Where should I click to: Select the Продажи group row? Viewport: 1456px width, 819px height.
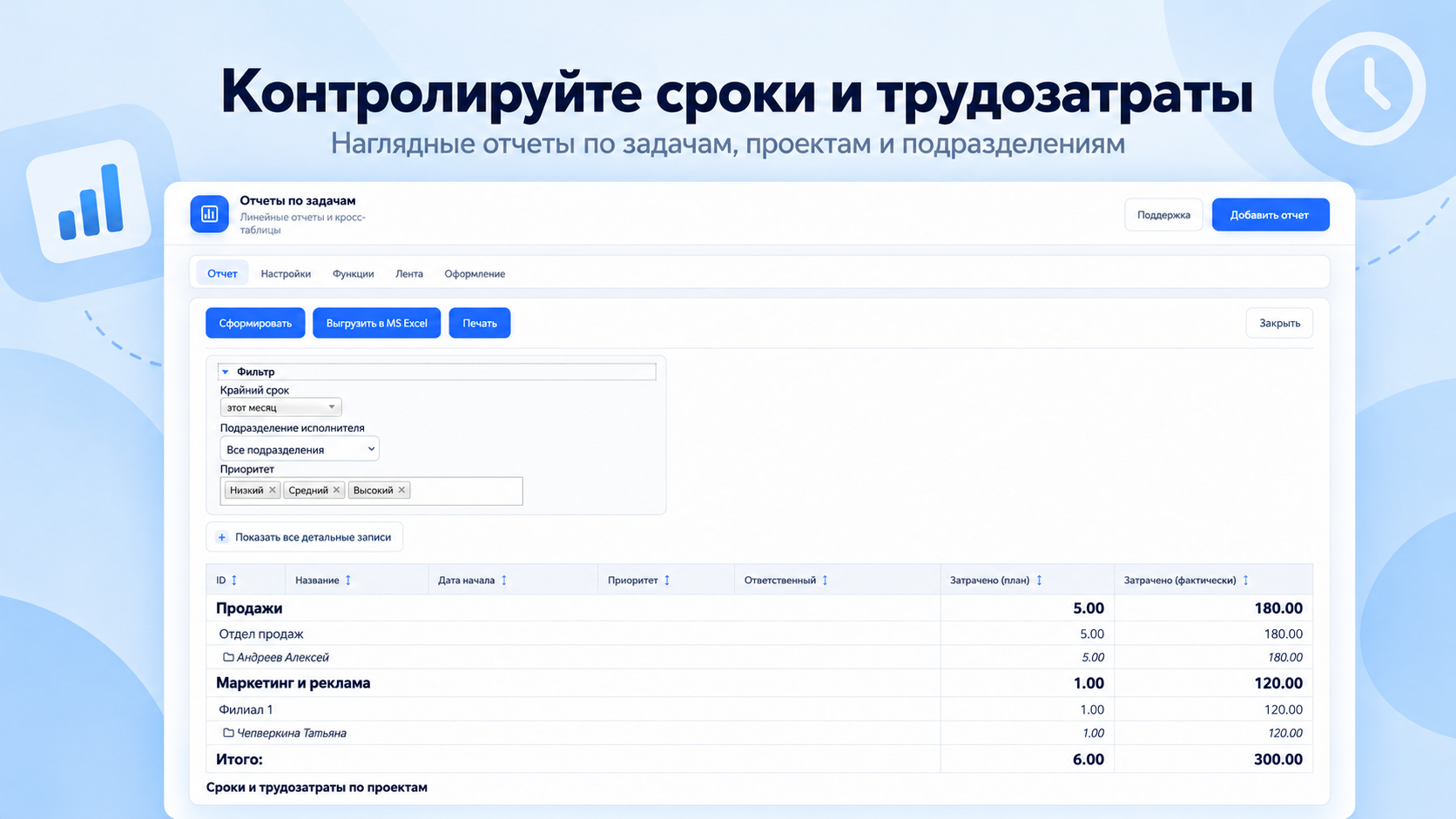coord(759,608)
